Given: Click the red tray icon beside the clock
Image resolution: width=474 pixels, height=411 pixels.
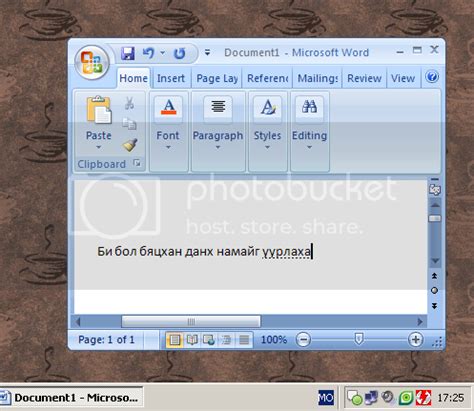Looking at the screenshot, I should tap(424, 398).
